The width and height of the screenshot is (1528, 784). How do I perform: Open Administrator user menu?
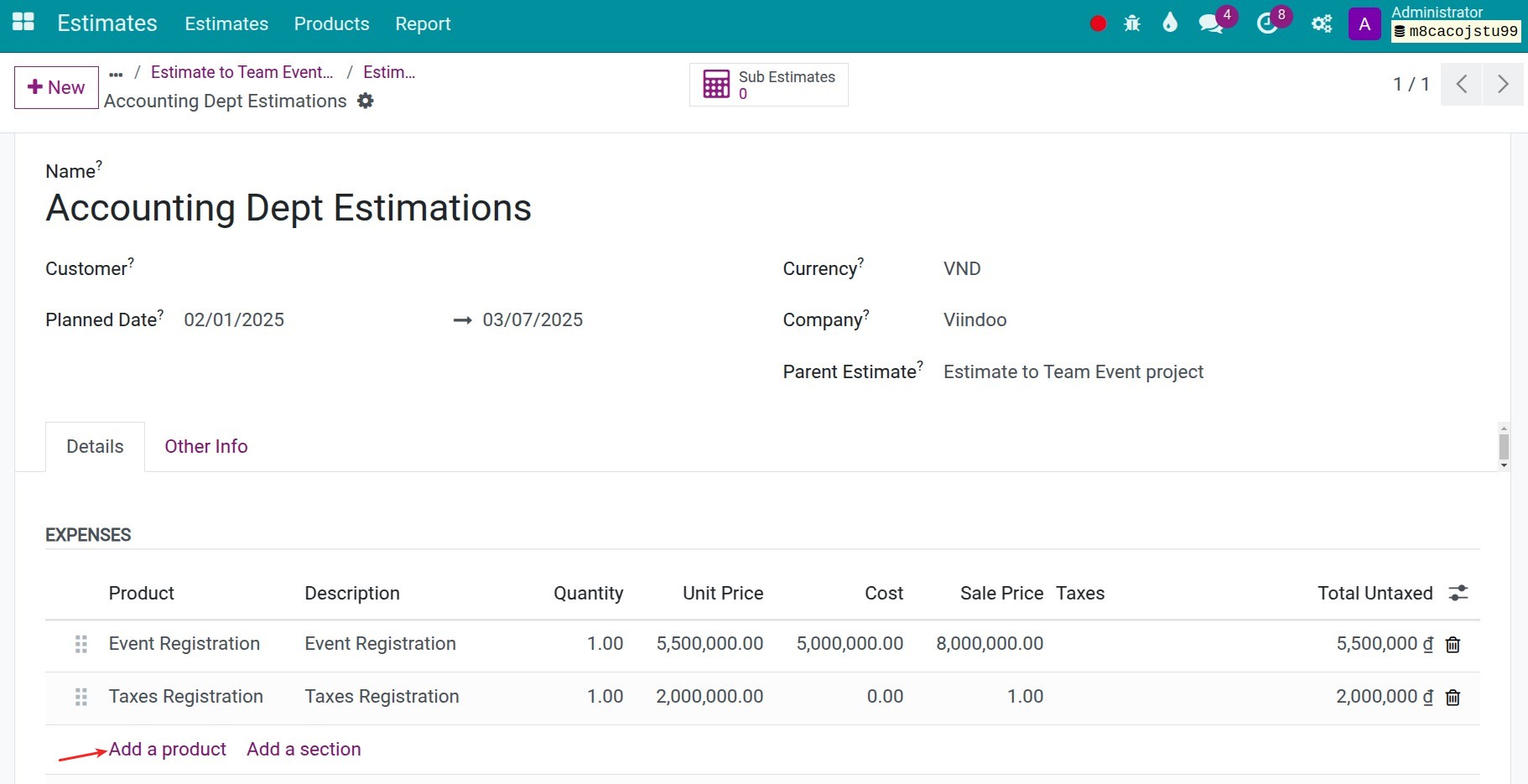pyautogui.click(x=1437, y=12)
